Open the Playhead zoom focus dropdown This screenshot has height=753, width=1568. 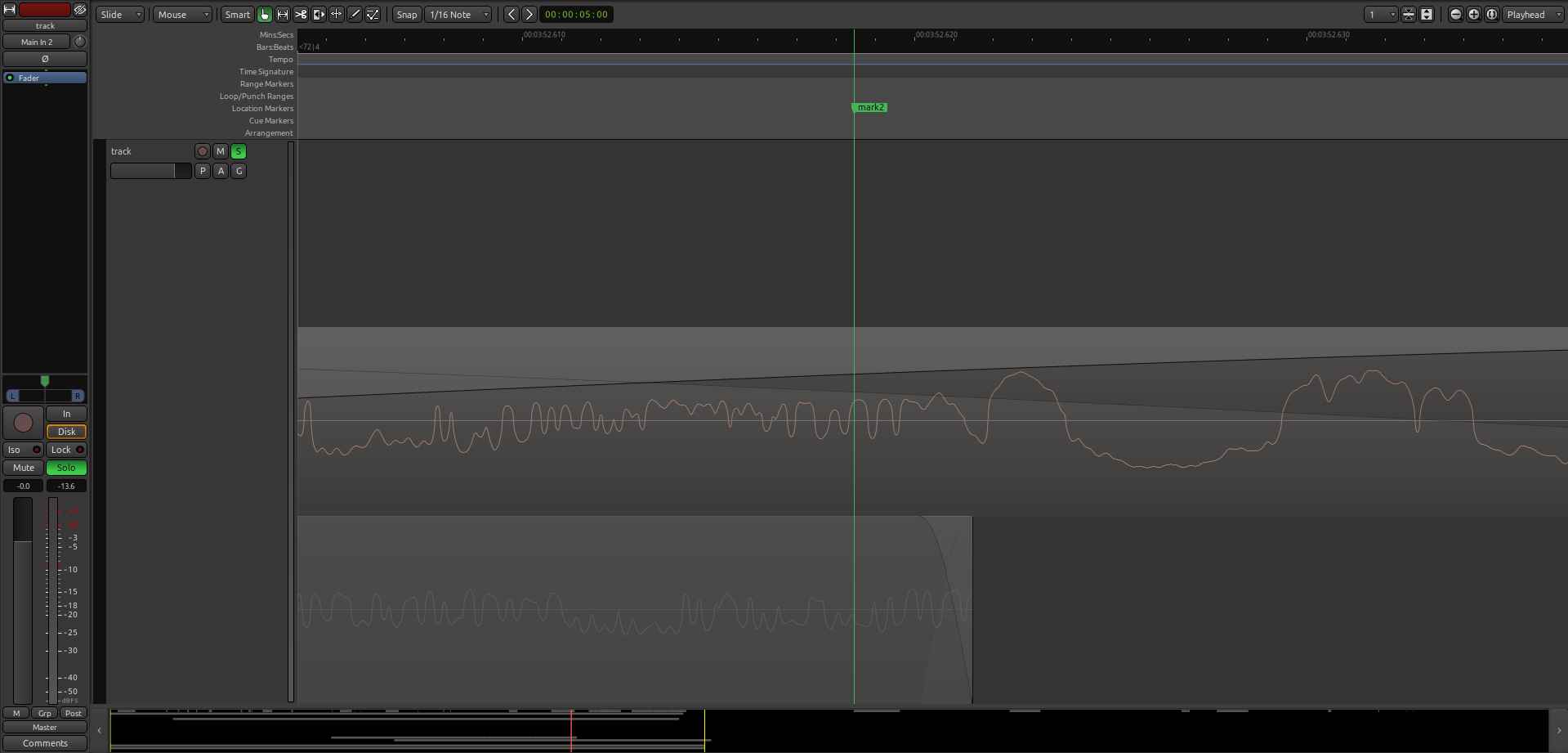(1532, 15)
